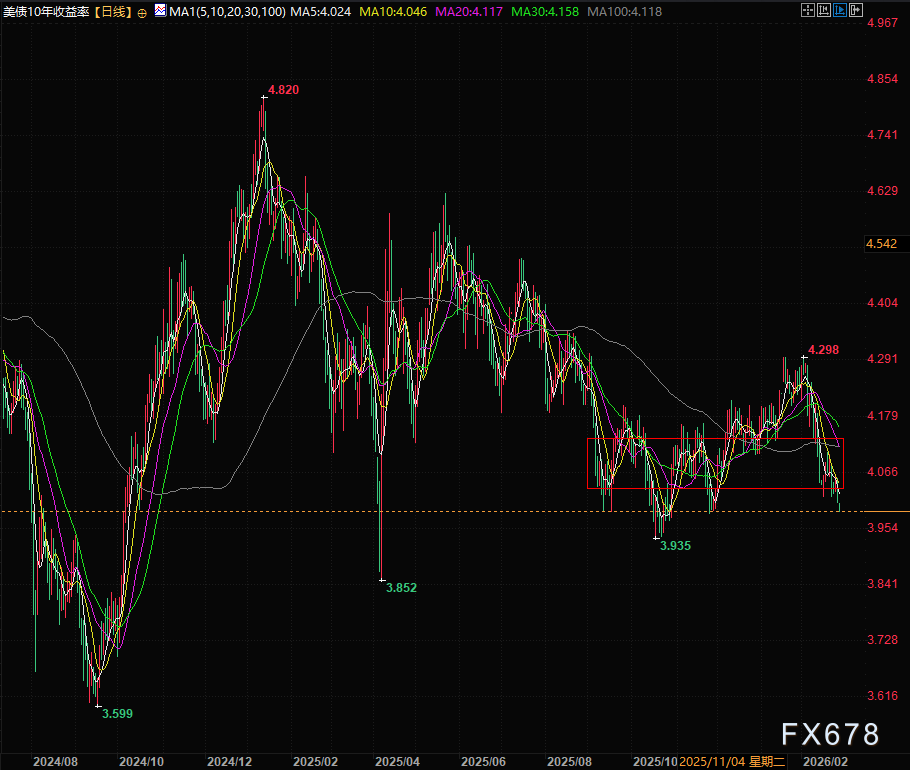The height and width of the screenshot is (770, 910).
Task: Click the 3.841 price axis label
Action: pyautogui.click(x=882, y=584)
